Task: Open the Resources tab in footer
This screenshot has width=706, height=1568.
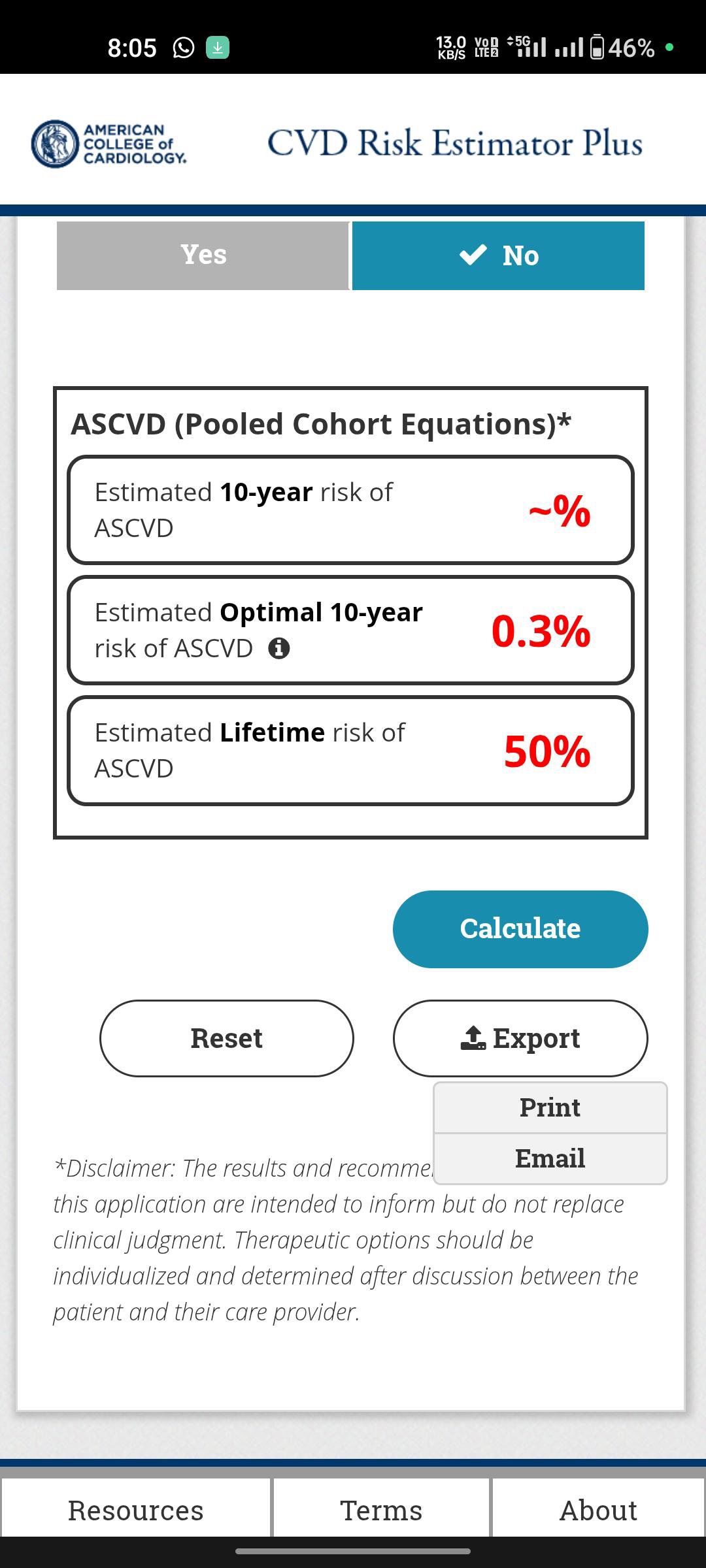Action: pos(136,1510)
